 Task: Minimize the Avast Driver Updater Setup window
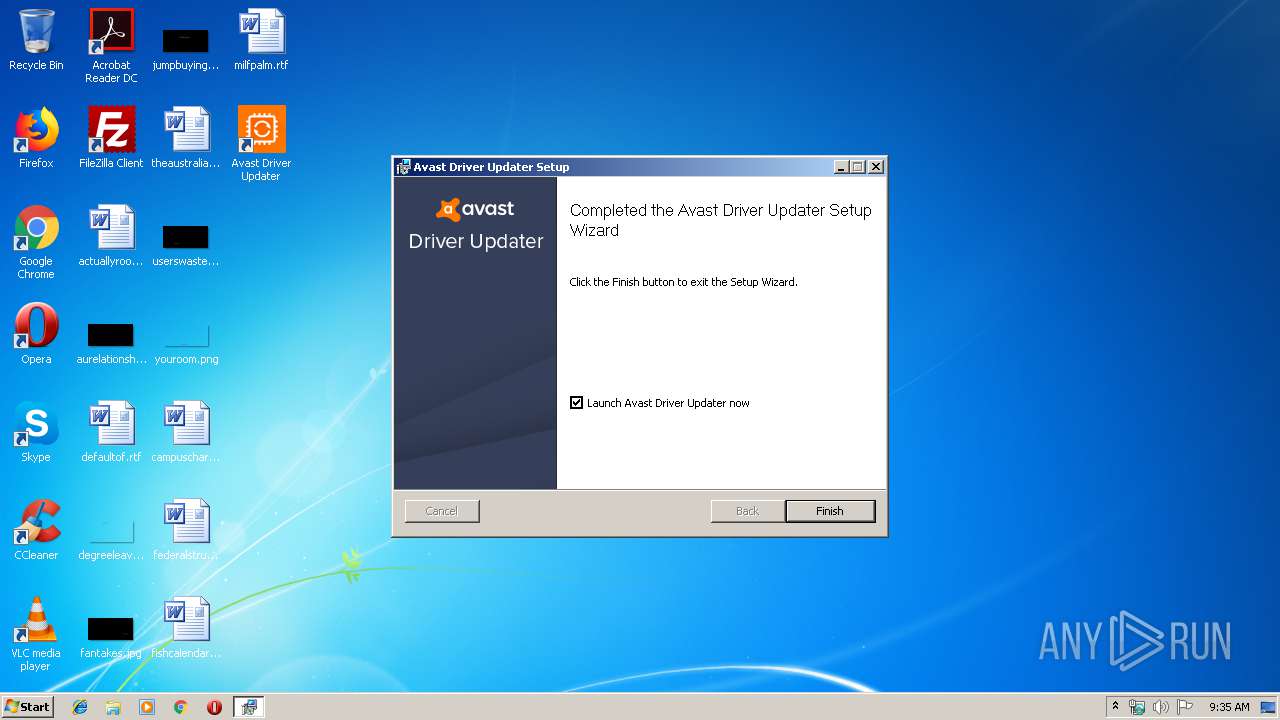coord(841,167)
